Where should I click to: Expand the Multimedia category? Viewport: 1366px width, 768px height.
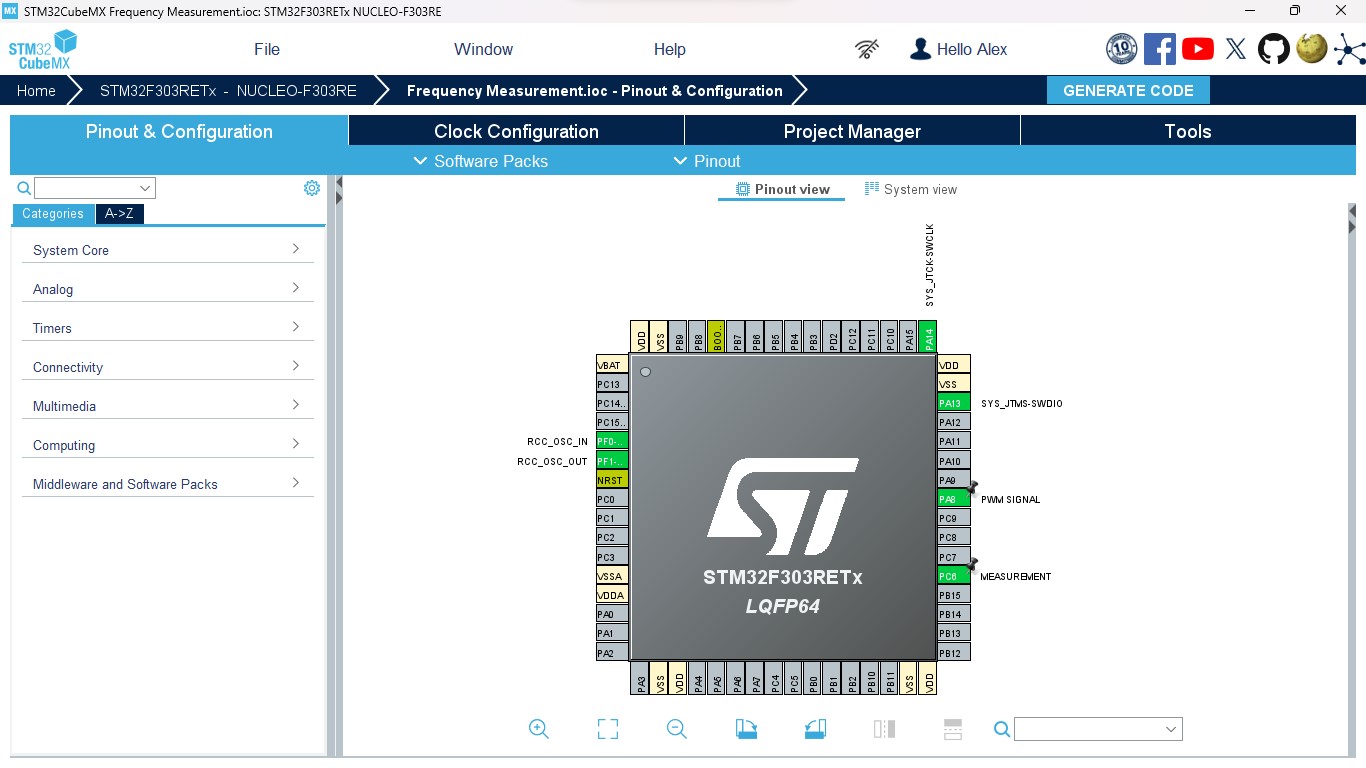(x=167, y=406)
